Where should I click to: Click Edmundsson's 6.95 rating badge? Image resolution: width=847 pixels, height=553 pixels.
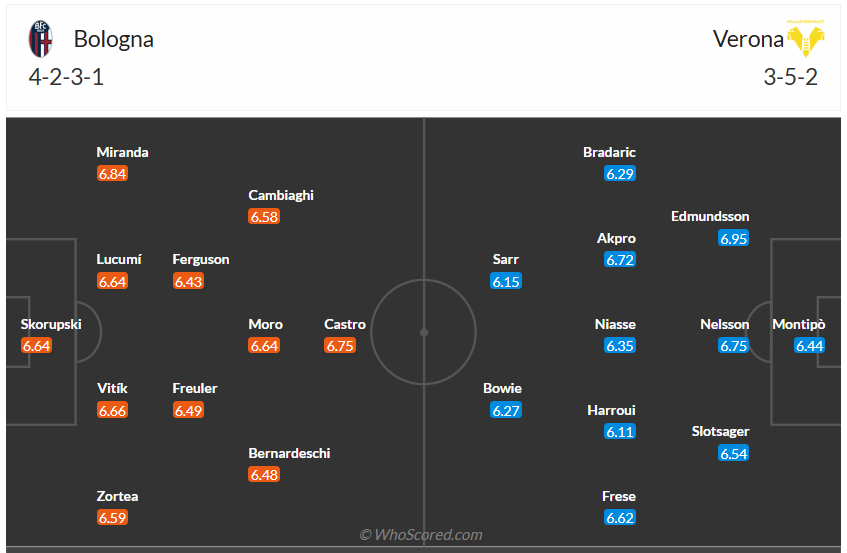coord(733,239)
